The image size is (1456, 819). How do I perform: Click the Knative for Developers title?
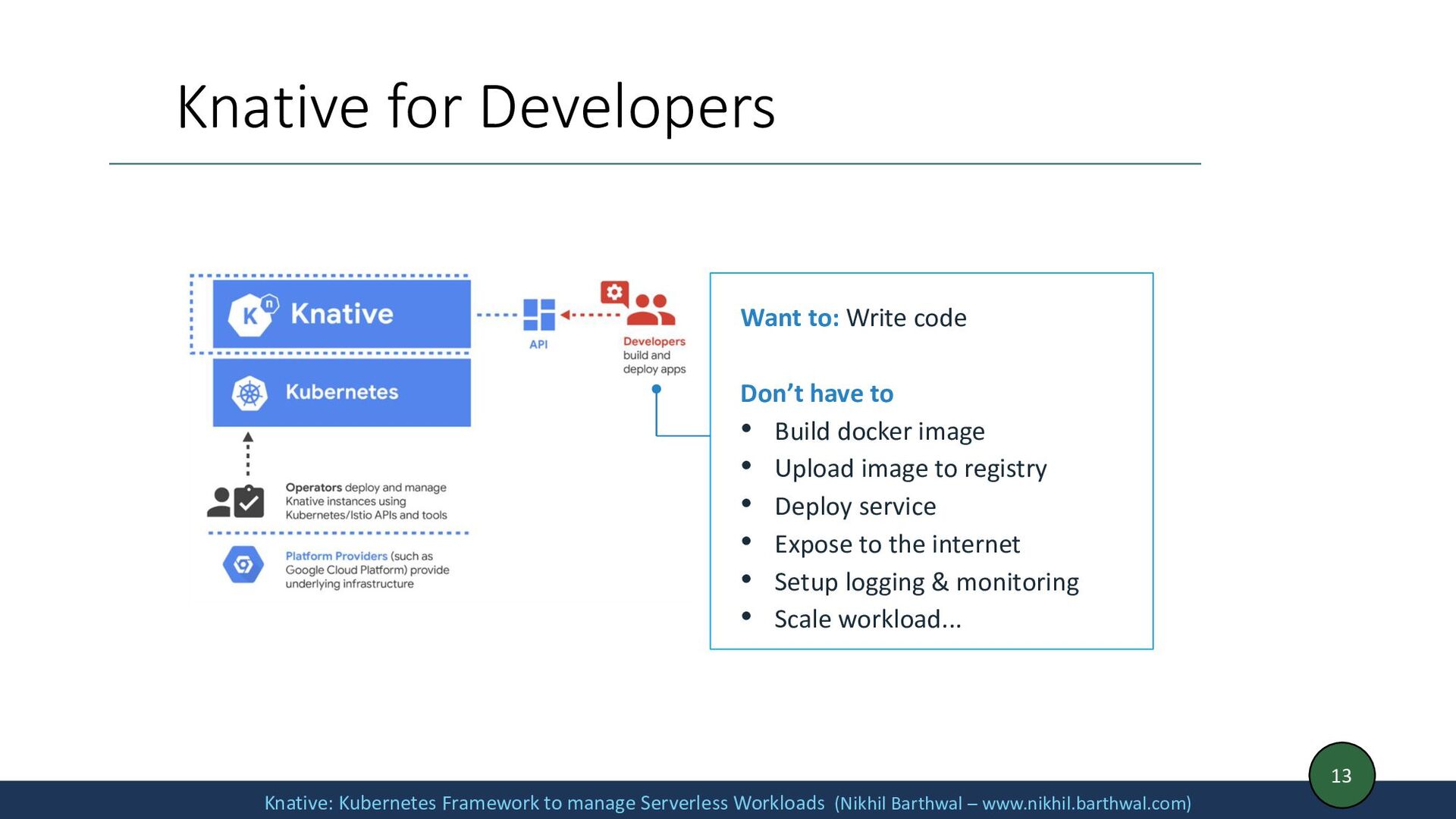coord(475,107)
